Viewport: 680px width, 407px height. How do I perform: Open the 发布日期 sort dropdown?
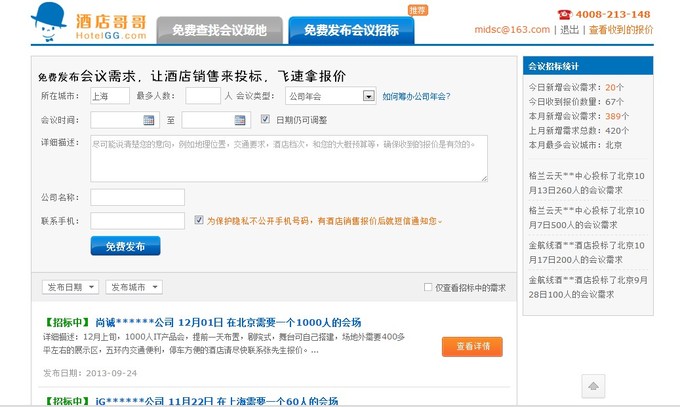[70, 287]
